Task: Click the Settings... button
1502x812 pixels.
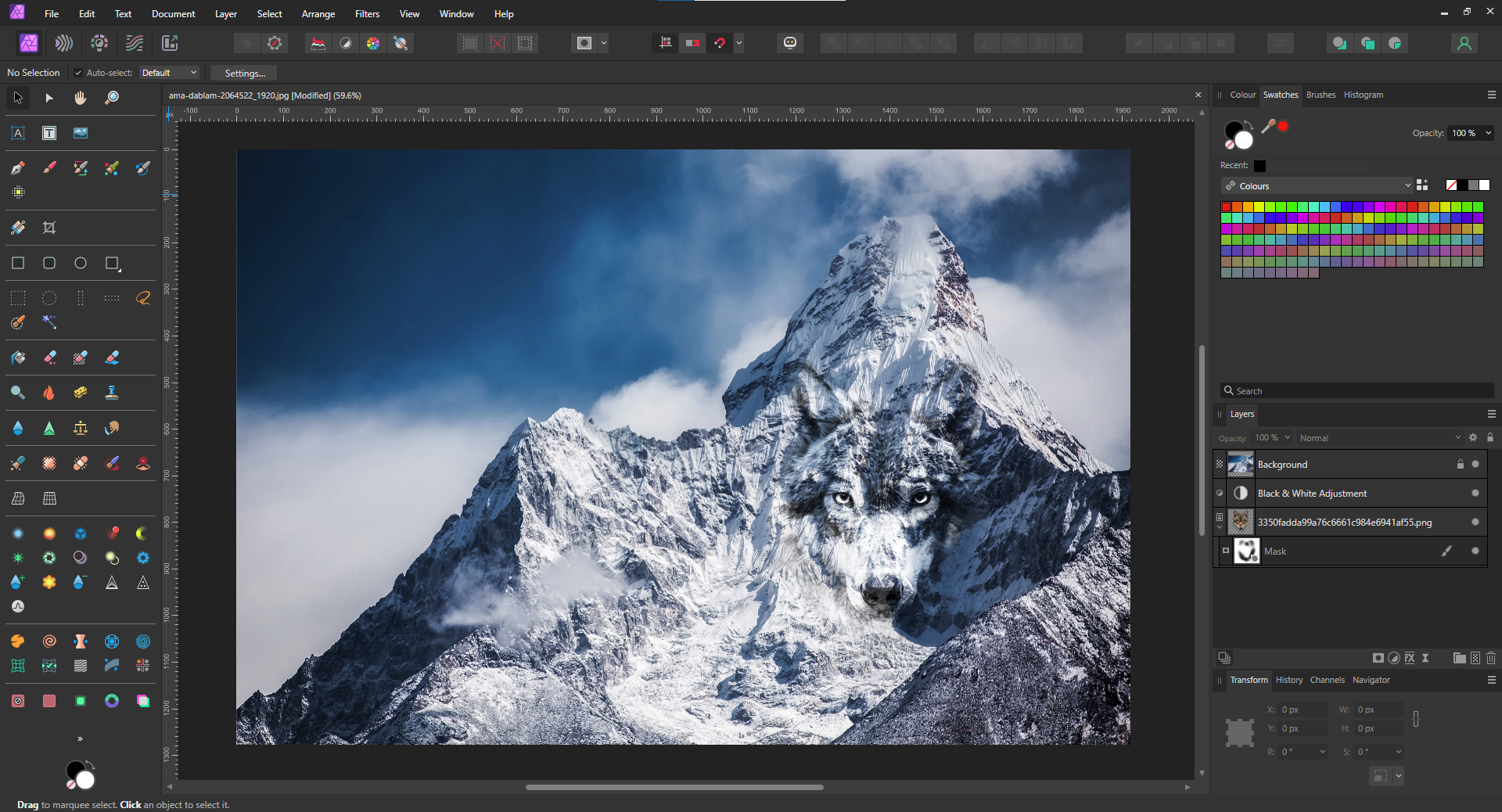Action: (245, 73)
